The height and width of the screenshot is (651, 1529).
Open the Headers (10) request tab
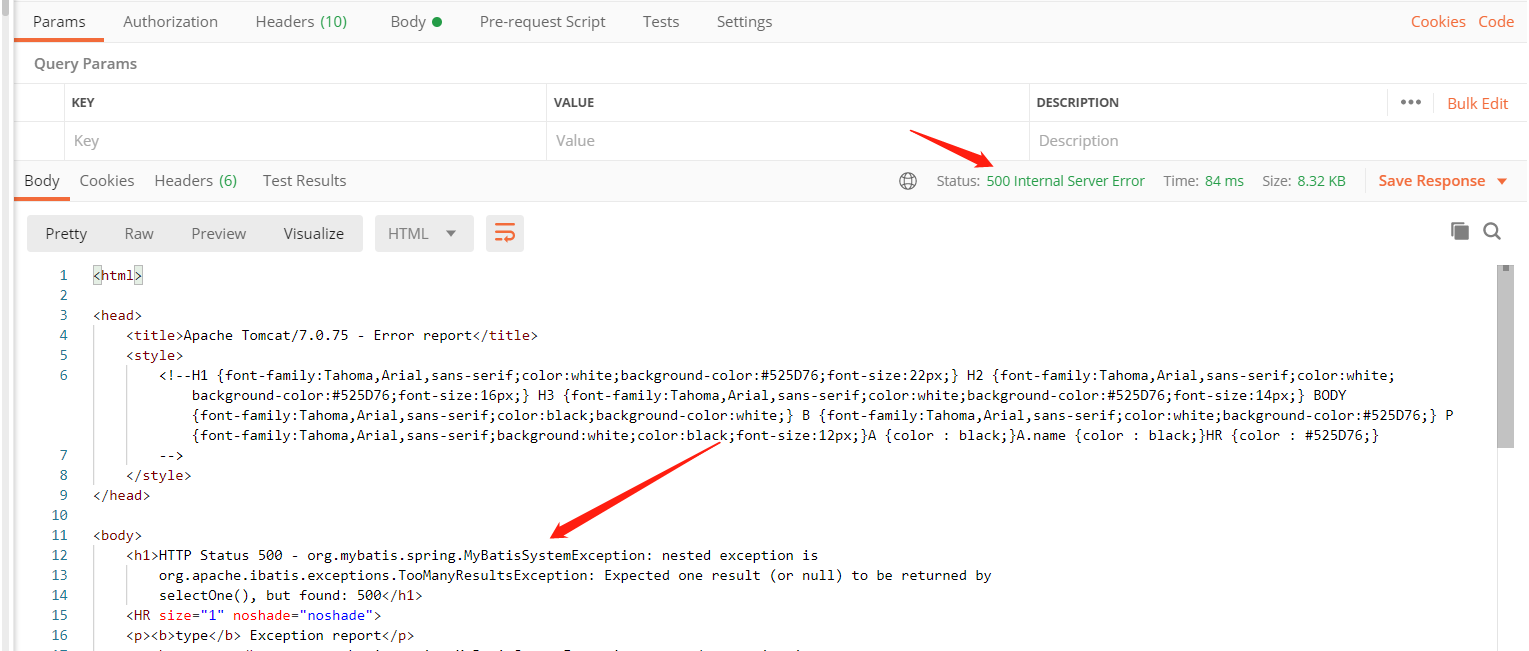(300, 20)
